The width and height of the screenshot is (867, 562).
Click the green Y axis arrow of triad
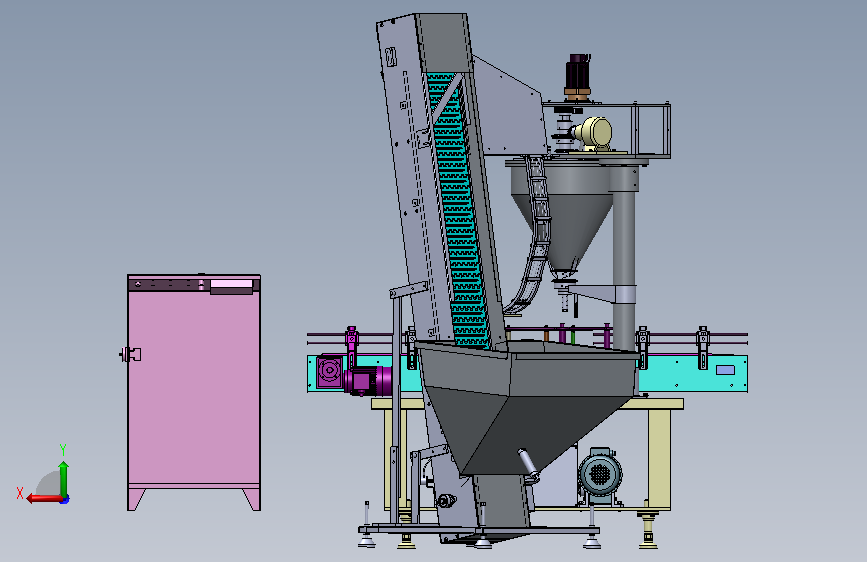click(x=64, y=478)
